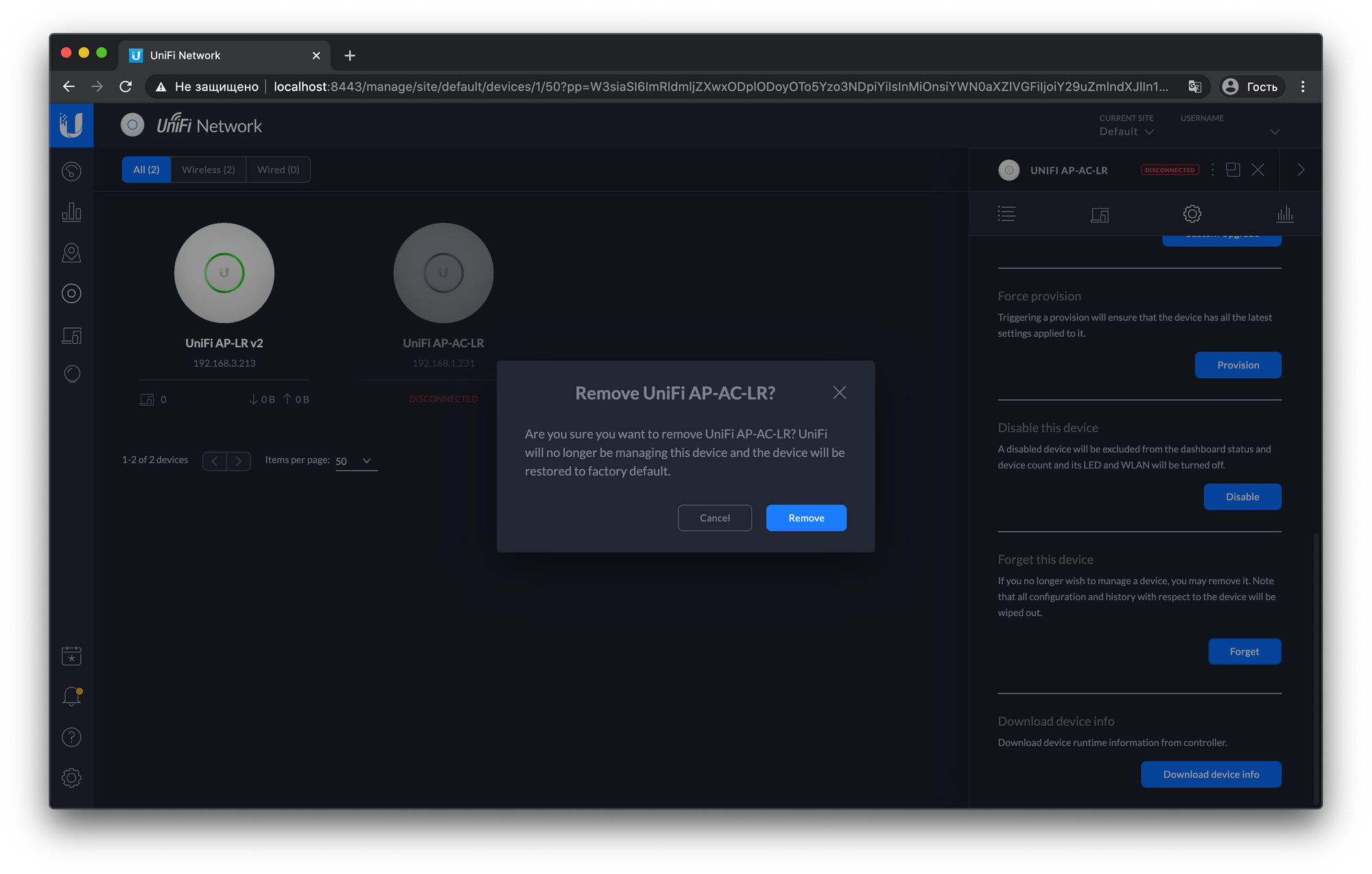Open Statistics via the bar chart sidebar icon
The height and width of the screenshot is (874, 1372).
(x=71, y=211)
